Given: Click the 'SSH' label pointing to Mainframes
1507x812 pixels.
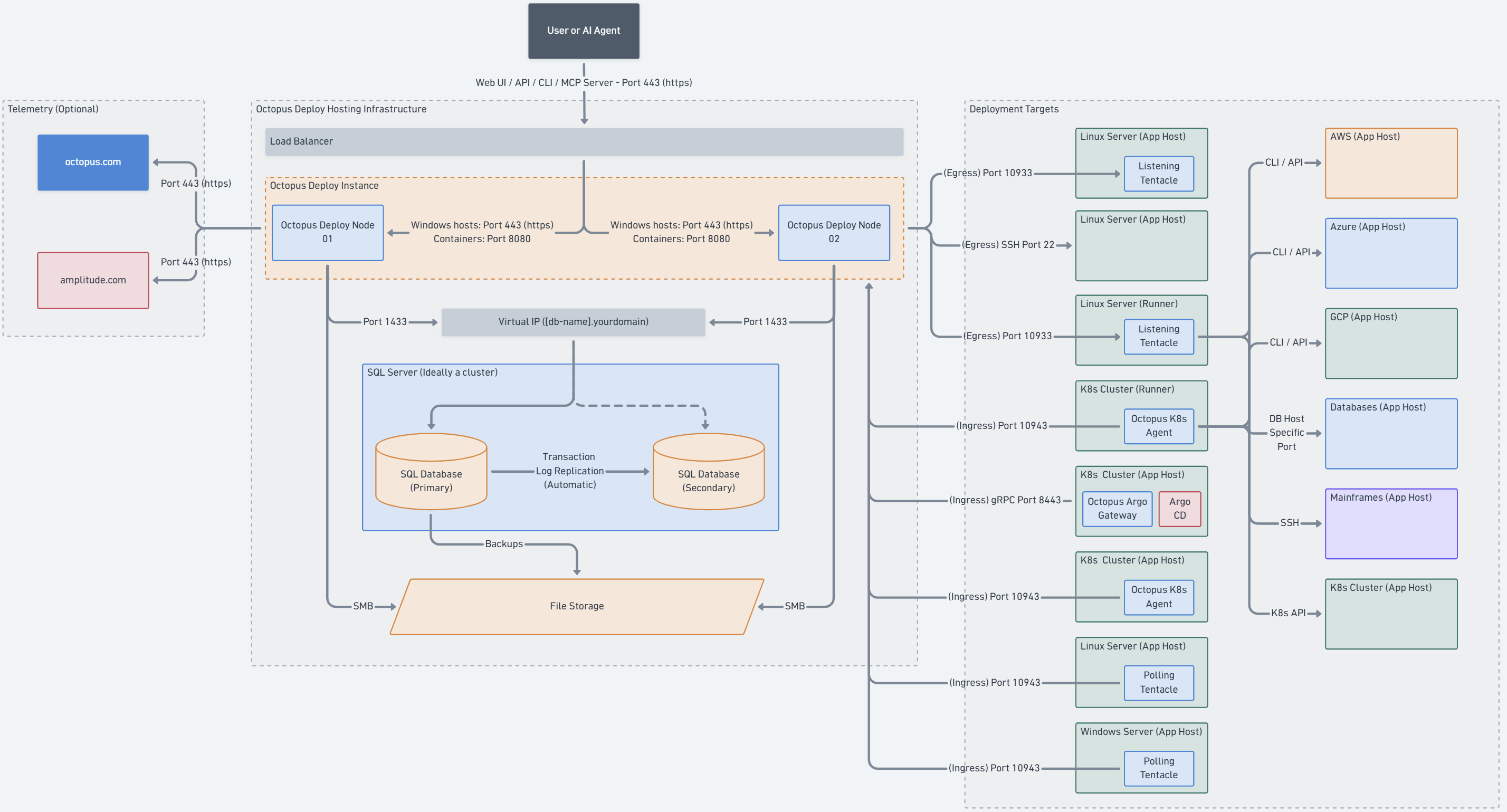Looking at the screenshot, I should pyautogui.click(x=1290, y=523).
